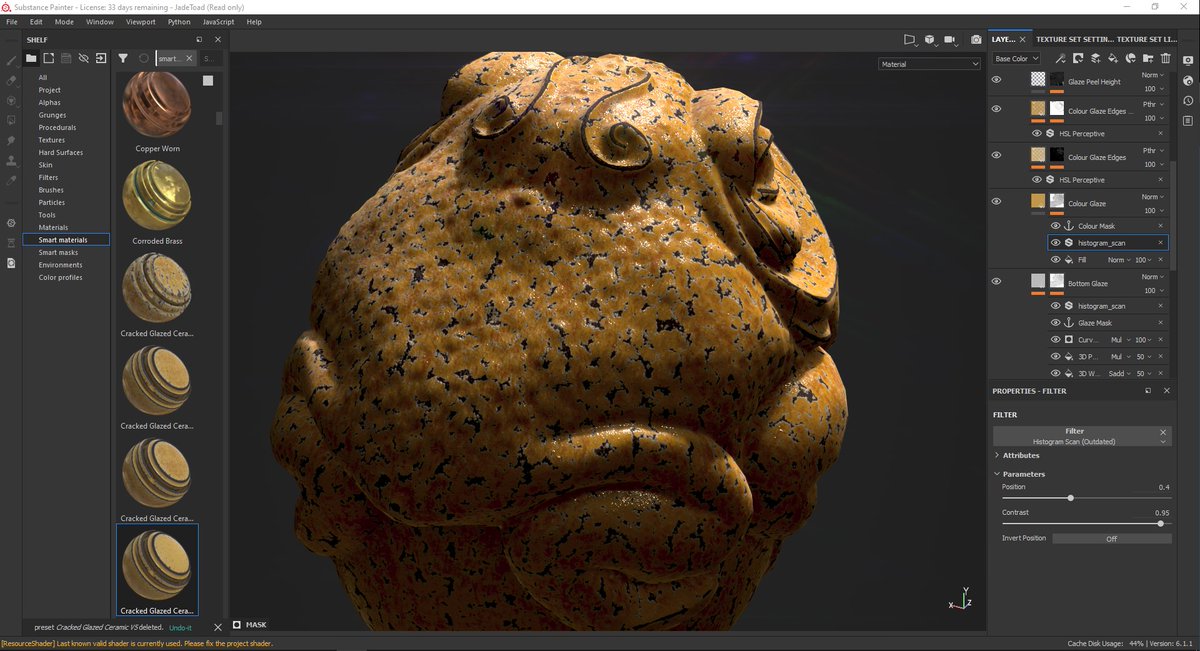Dismiss the preset deleted notification

click(218, 627)
